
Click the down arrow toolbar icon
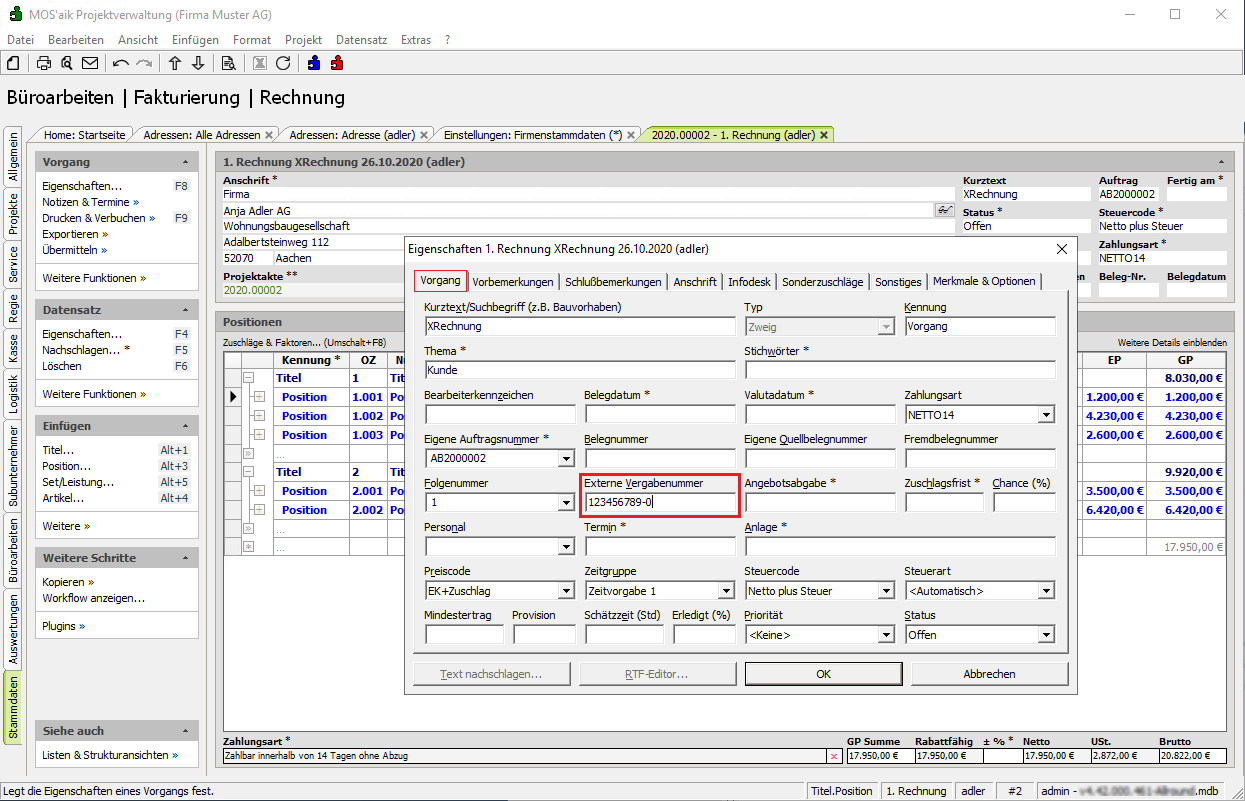pos(198,63)
